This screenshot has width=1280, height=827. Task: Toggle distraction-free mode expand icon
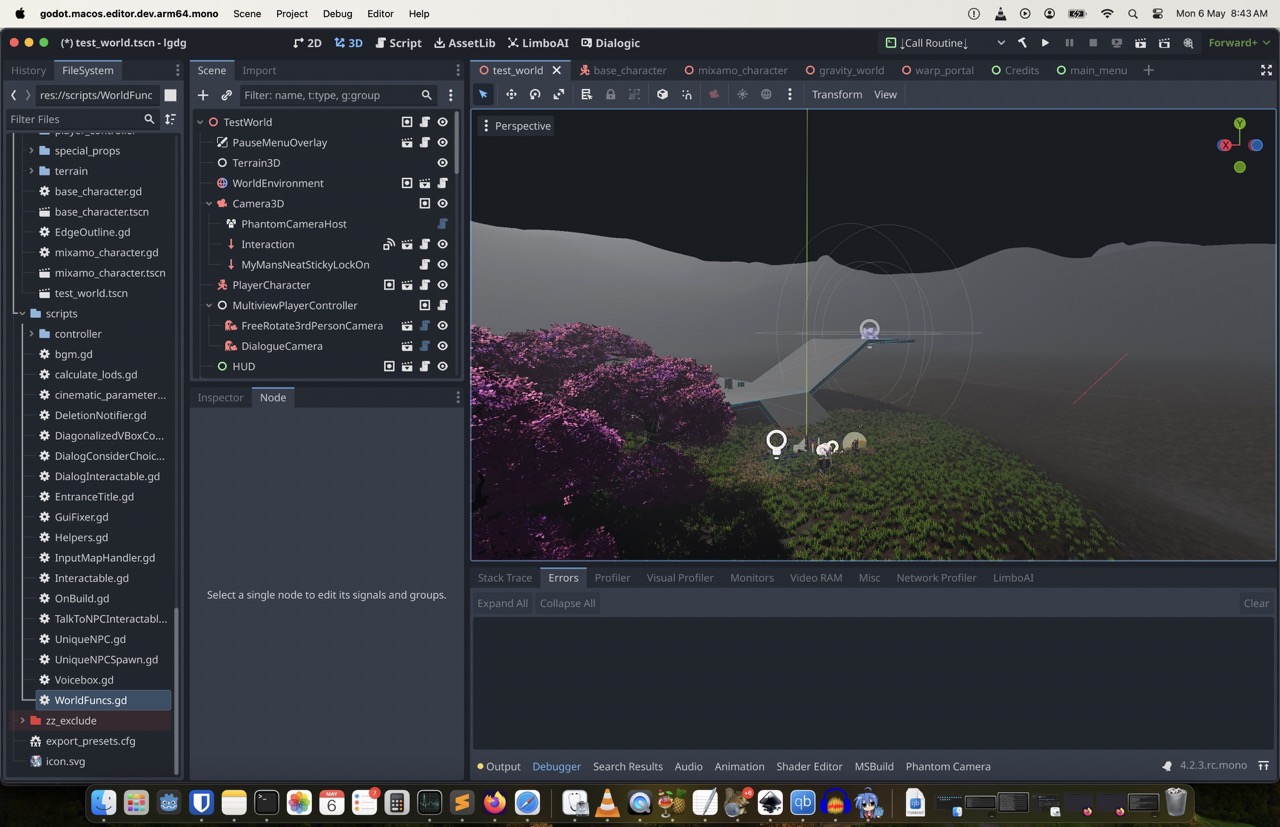point(1266,70)
